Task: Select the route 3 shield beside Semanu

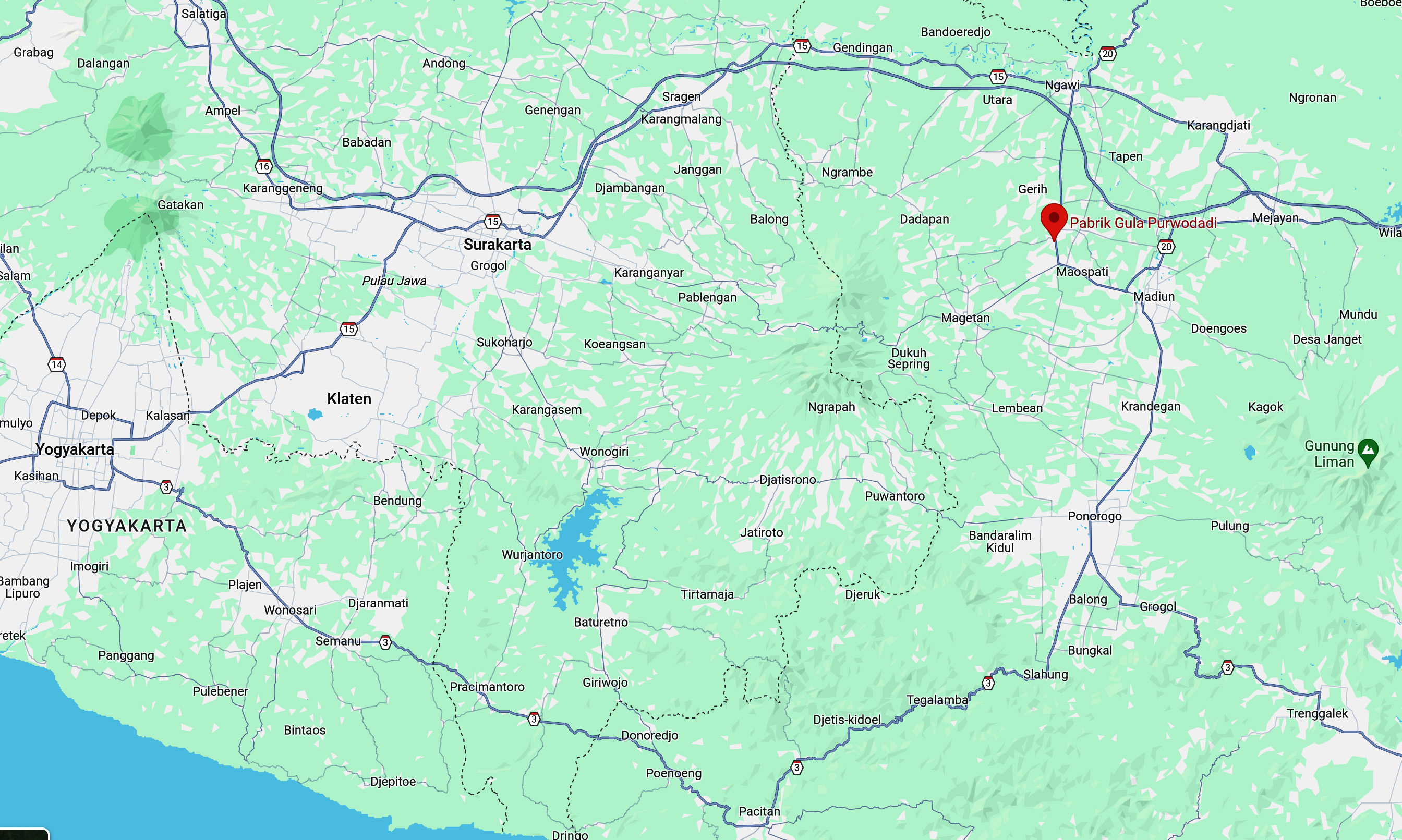Action: pyautogui.click(x=385, y=642)
